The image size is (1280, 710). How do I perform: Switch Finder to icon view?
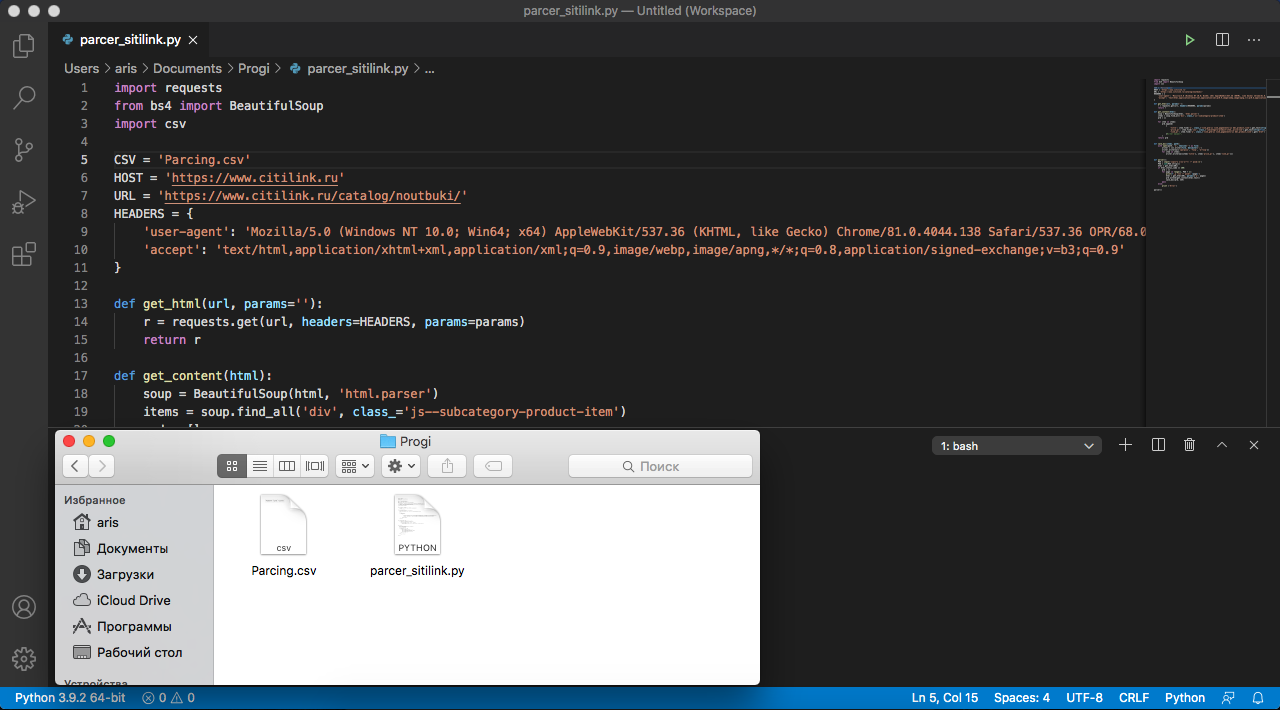[232, 466]
